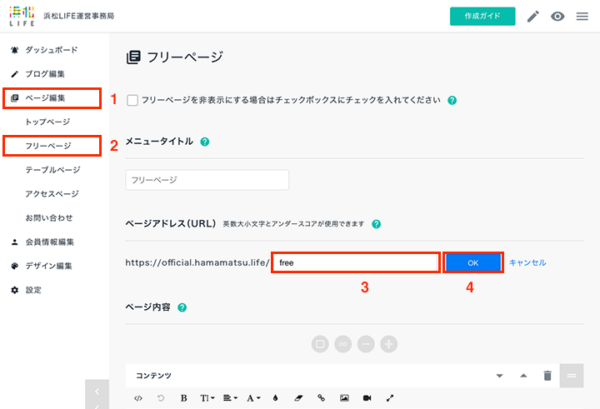Image resolution: width=600 pixels, height=409 pixels.
Task: Toggle the eye preview icon in header
Action: pyautogui.click(x=558, y=16)
